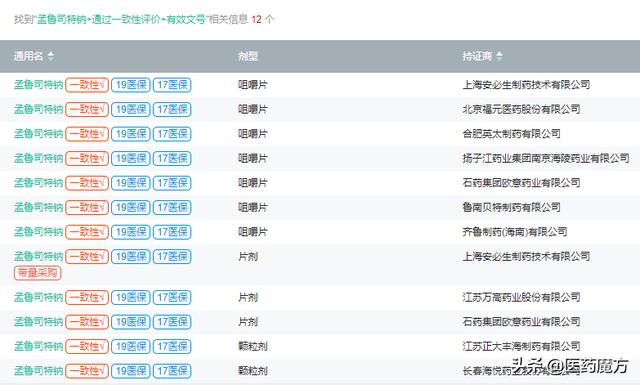Select holder 北京福元医药股份有限公司
The height and width of the screenshot is (385, 640).
521,109
